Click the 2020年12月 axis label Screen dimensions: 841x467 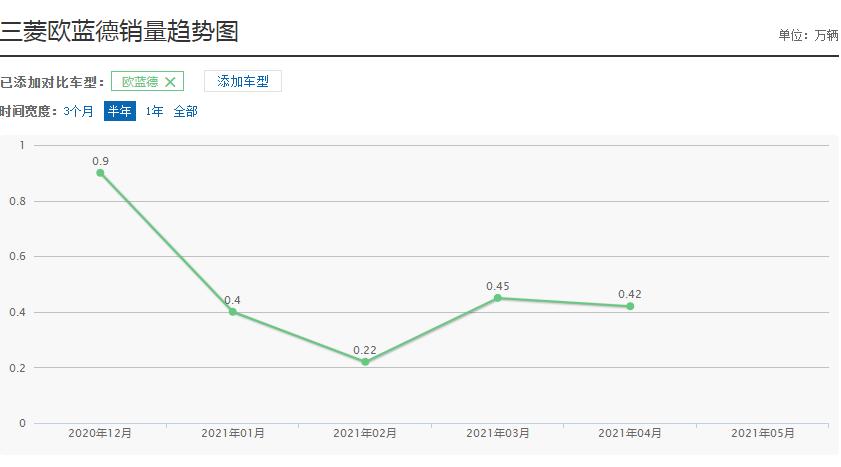[x=100, y=433]
